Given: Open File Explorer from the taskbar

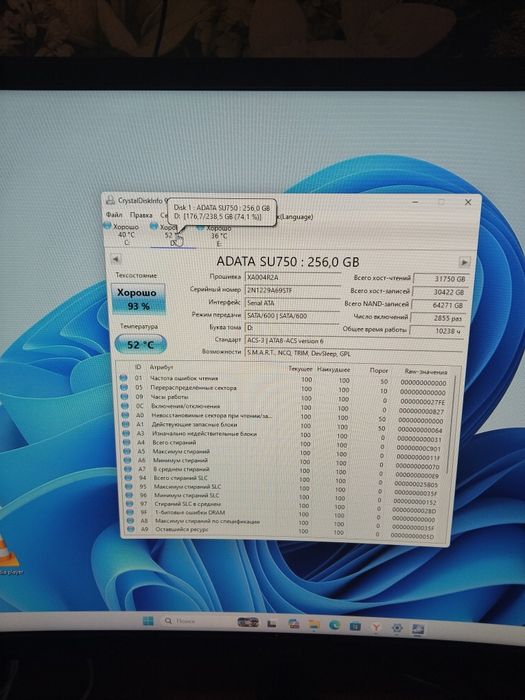Looking at the screenshot, I should 314,625.
